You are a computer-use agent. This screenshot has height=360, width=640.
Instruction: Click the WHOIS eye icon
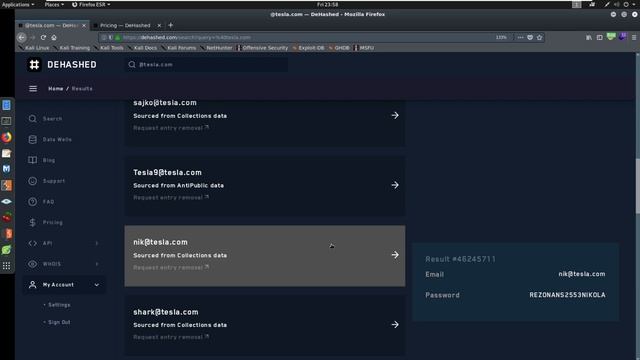click(x=33, y=264)
